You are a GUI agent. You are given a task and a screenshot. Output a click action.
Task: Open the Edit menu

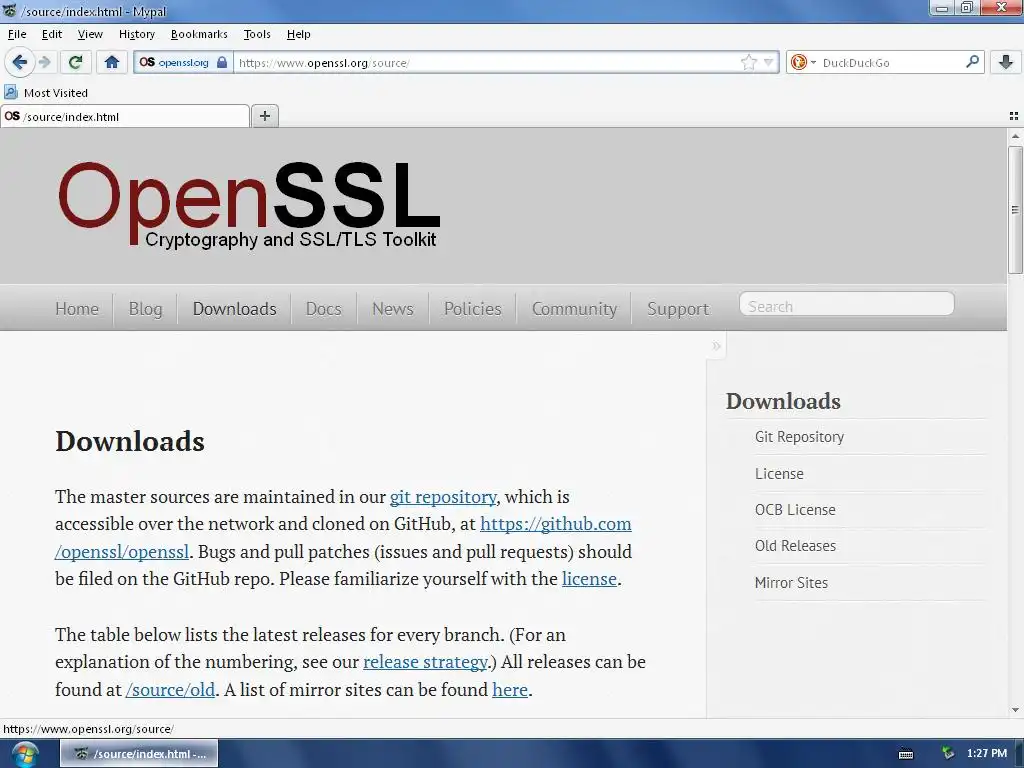(52, 34)
